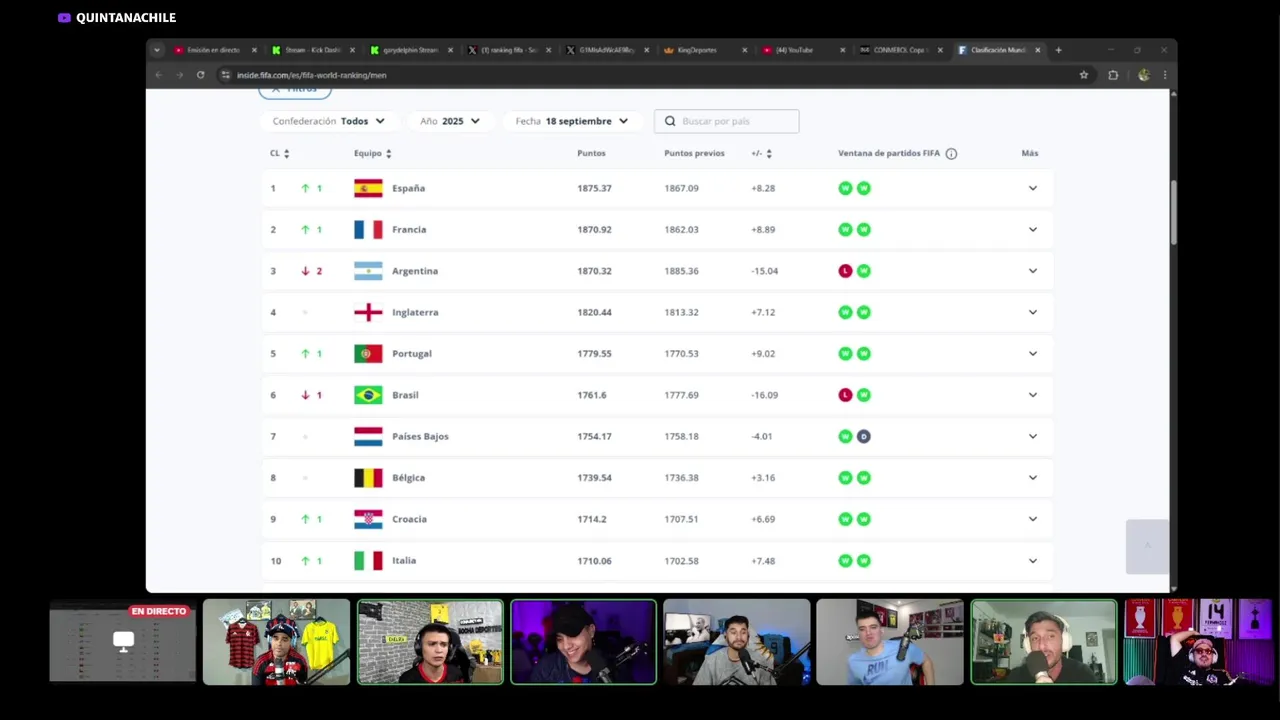This screenshot has height=720, width=1280.
Task: Open the Chrome three-dot menu
Action: (x=1164, y=75)
